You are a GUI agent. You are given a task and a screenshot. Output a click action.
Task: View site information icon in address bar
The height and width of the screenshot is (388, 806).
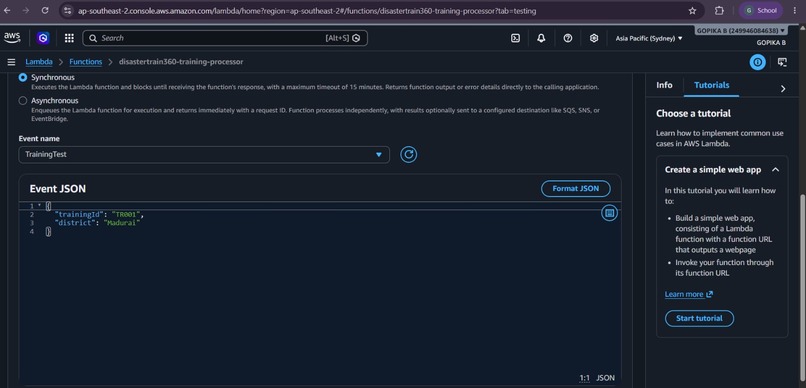point(68,10)
